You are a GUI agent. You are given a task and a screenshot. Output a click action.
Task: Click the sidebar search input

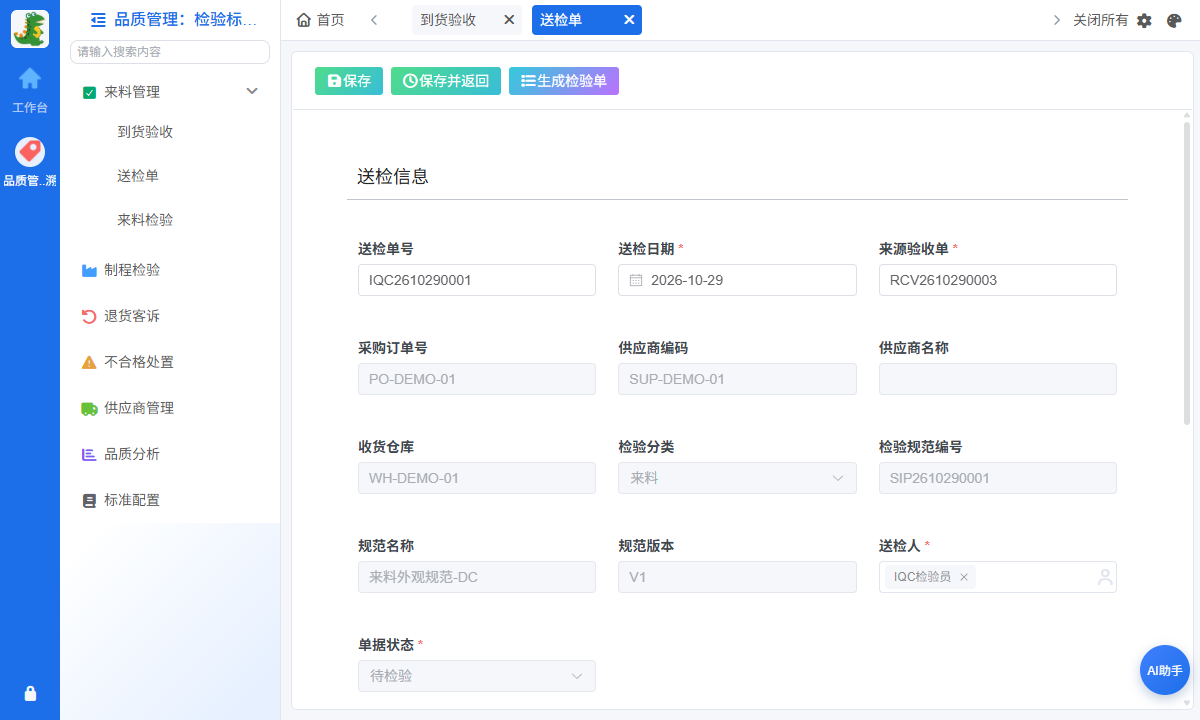(x=170, y=51)
